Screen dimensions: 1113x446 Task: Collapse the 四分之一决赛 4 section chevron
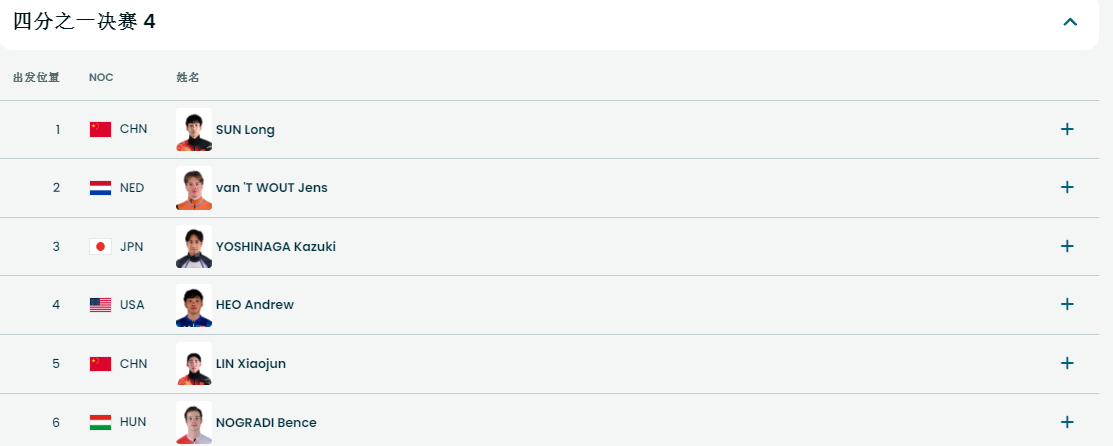[x=1070, y=21]
